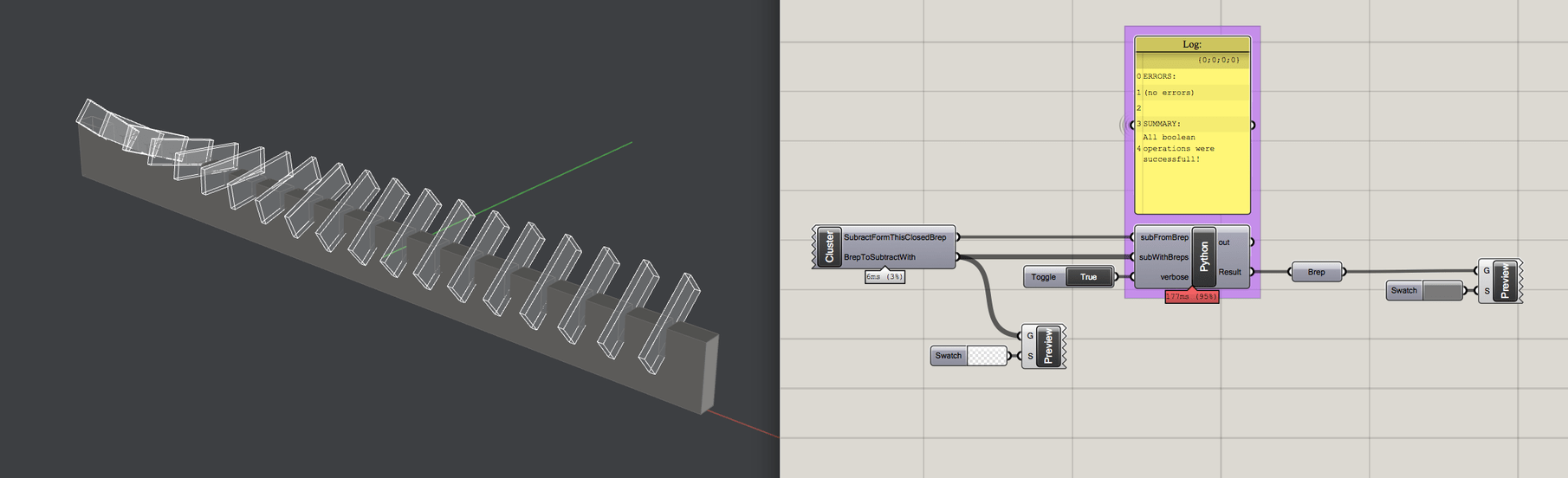Viewport: 1568px width, 478px height.
Task: Click the 177ms (95%) profiler tag
Action: click(1191, 296)
